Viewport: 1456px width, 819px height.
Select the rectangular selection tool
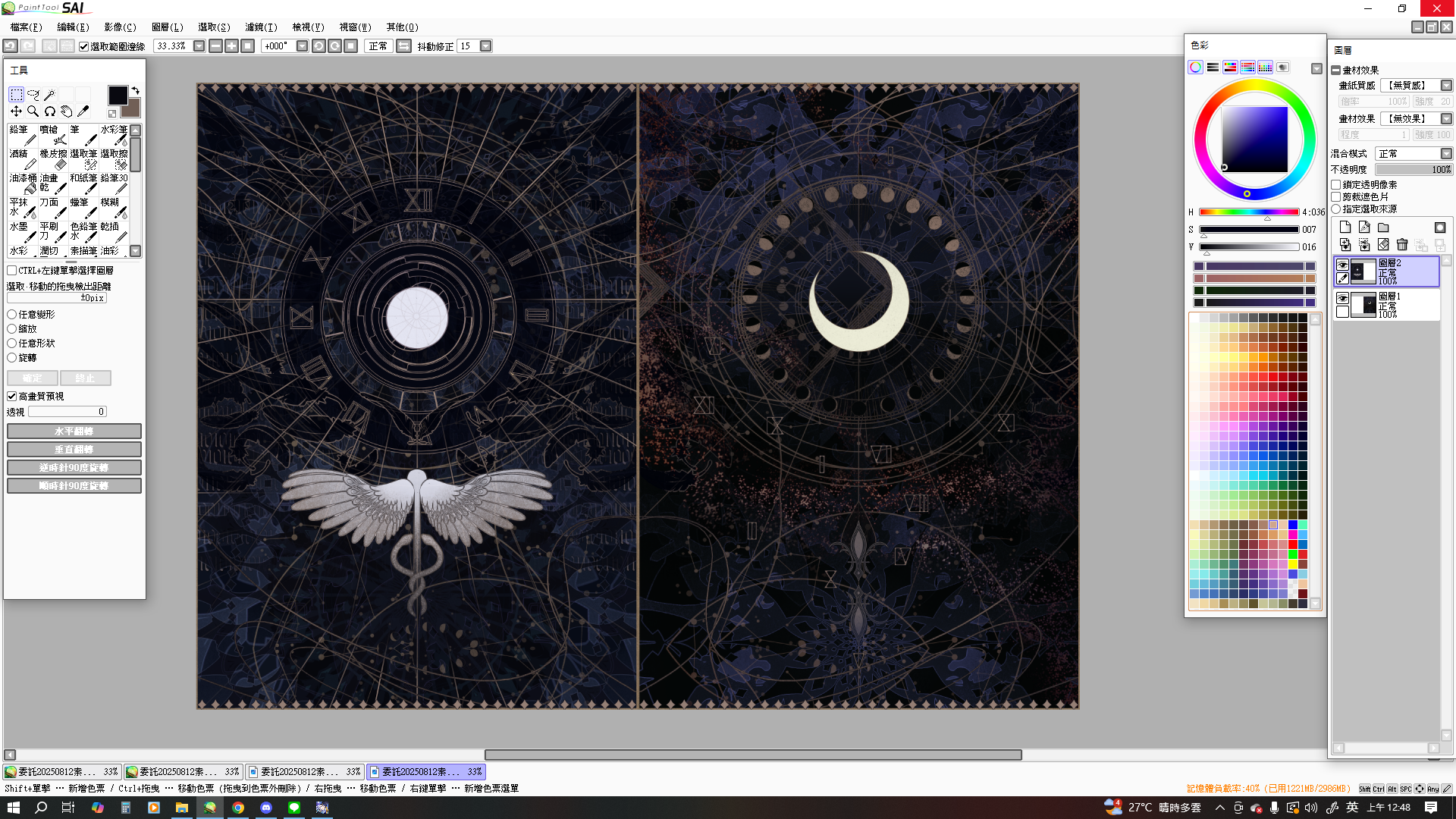coord(16,95)
